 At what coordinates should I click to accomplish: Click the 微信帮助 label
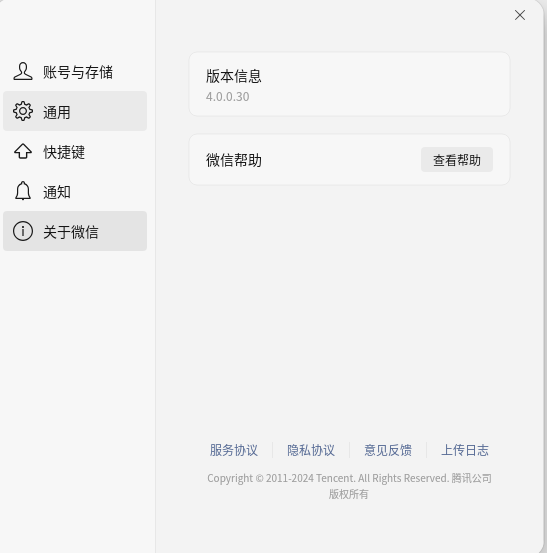point(233,160)
